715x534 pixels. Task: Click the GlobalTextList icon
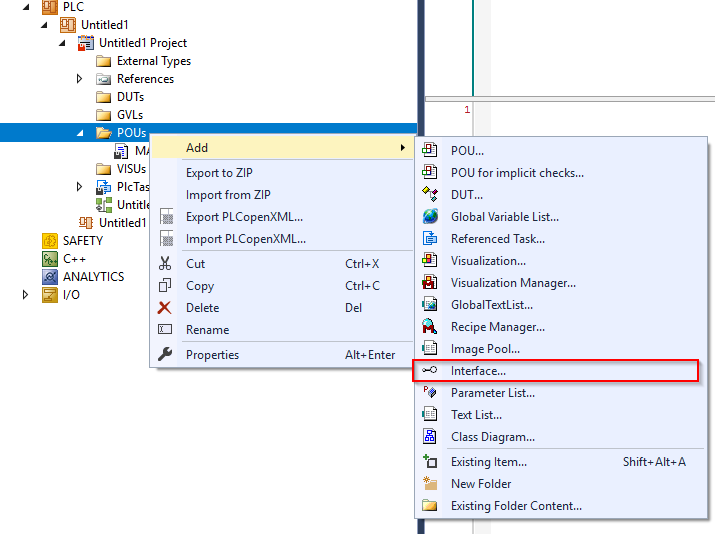430,304
